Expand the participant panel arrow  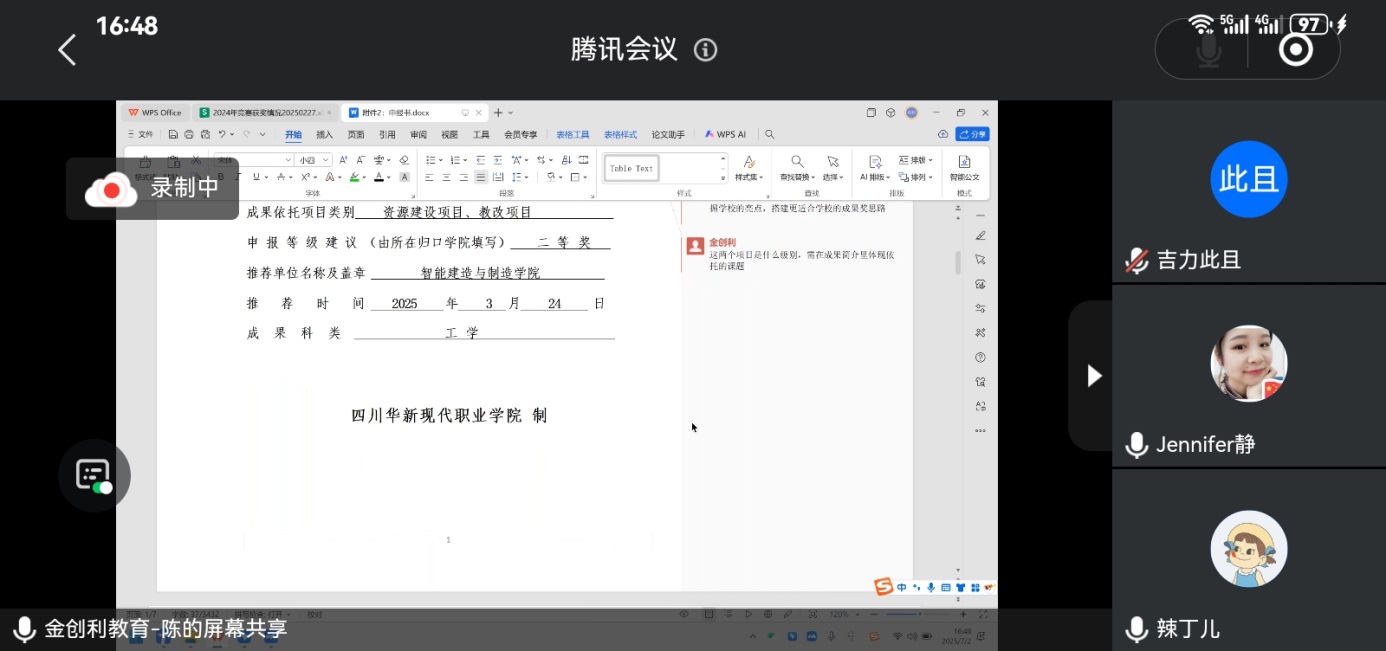pos(1094,376)
